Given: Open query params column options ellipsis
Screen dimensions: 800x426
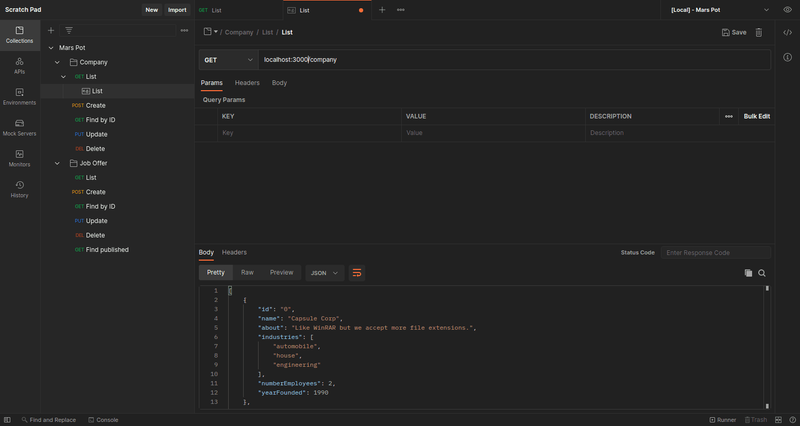Looking at the screenshot, I should pos(729,116).
